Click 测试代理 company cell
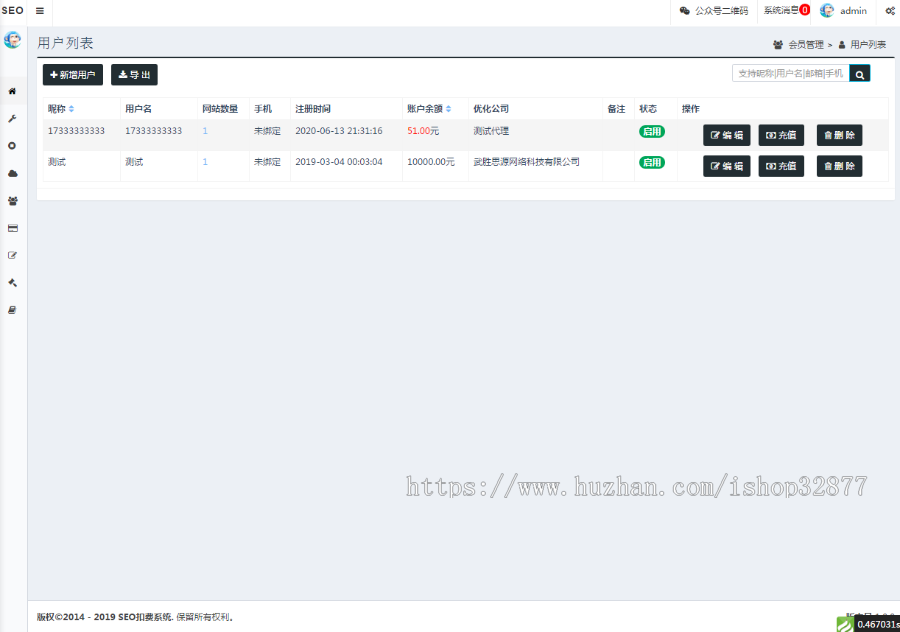Screen dimensions: 900x632 491,131
